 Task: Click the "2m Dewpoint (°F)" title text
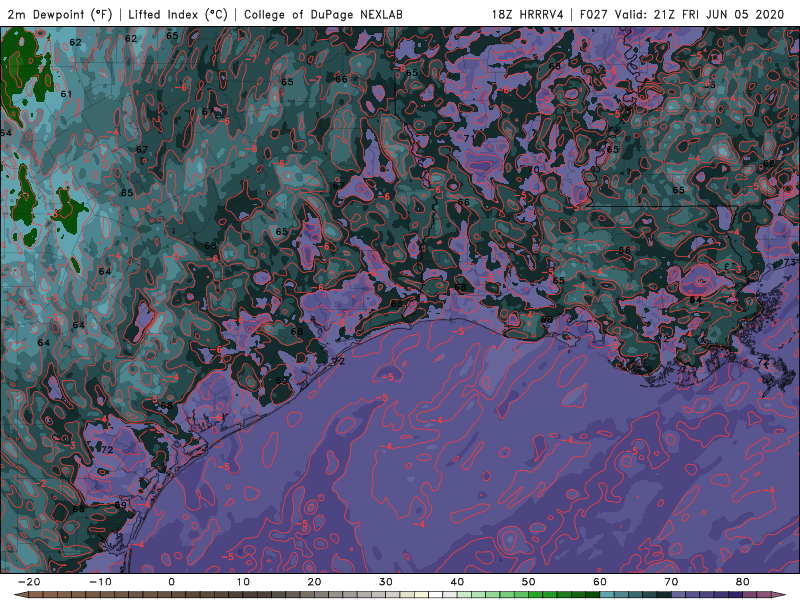point(60,14)
